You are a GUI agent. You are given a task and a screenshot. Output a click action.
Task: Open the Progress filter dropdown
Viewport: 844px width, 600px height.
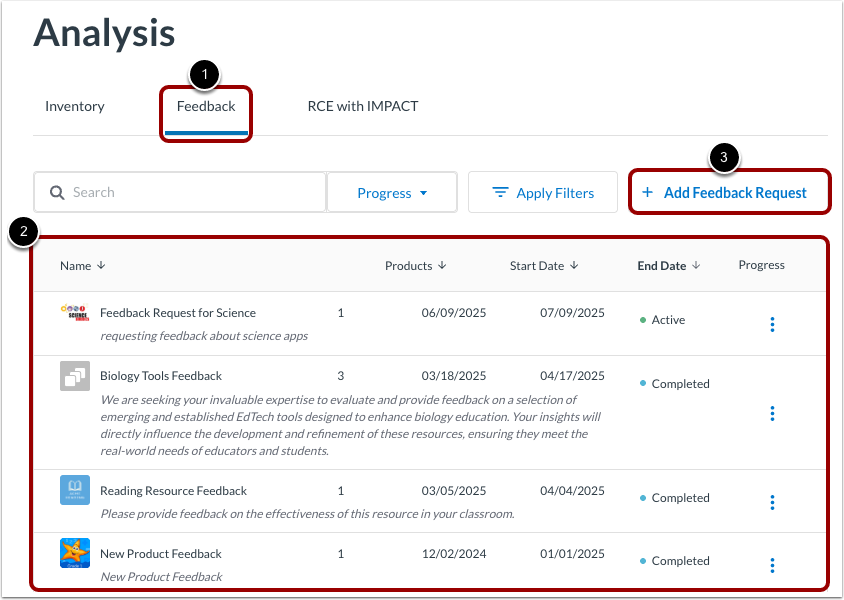click(392, 193)
